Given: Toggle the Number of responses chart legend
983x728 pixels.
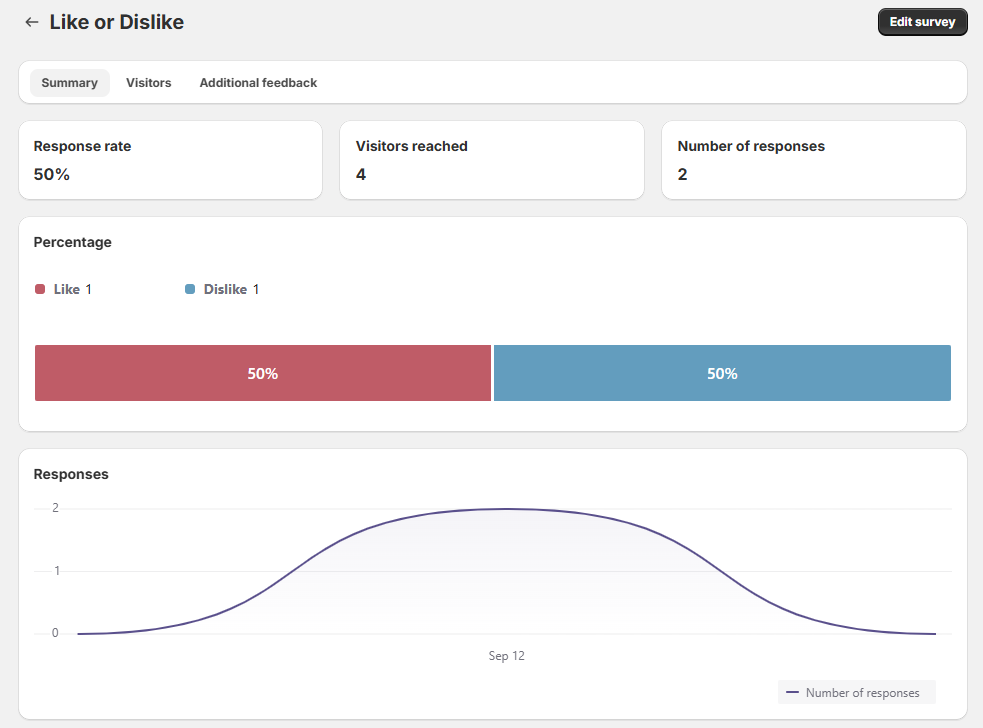Looking at the screenshot, I should pos(856,692).
